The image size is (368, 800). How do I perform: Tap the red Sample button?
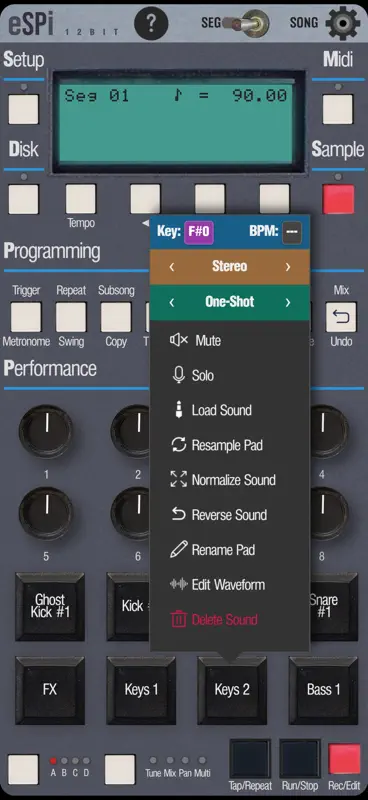(x=338, y=199)
